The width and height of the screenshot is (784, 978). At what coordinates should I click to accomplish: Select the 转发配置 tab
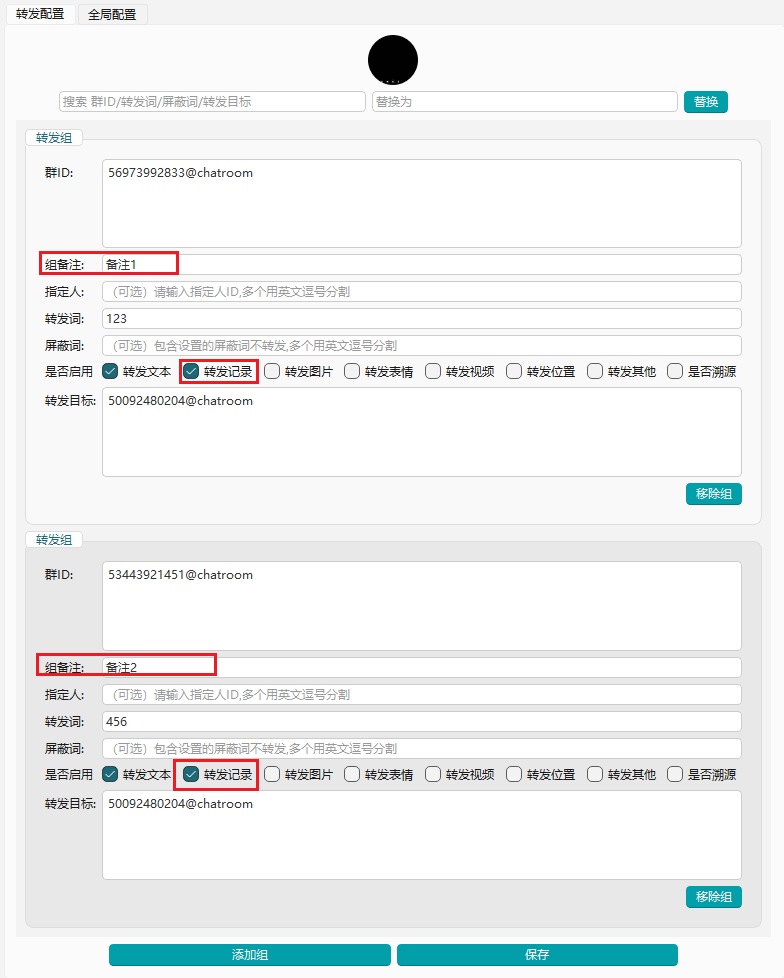point(40,14)
